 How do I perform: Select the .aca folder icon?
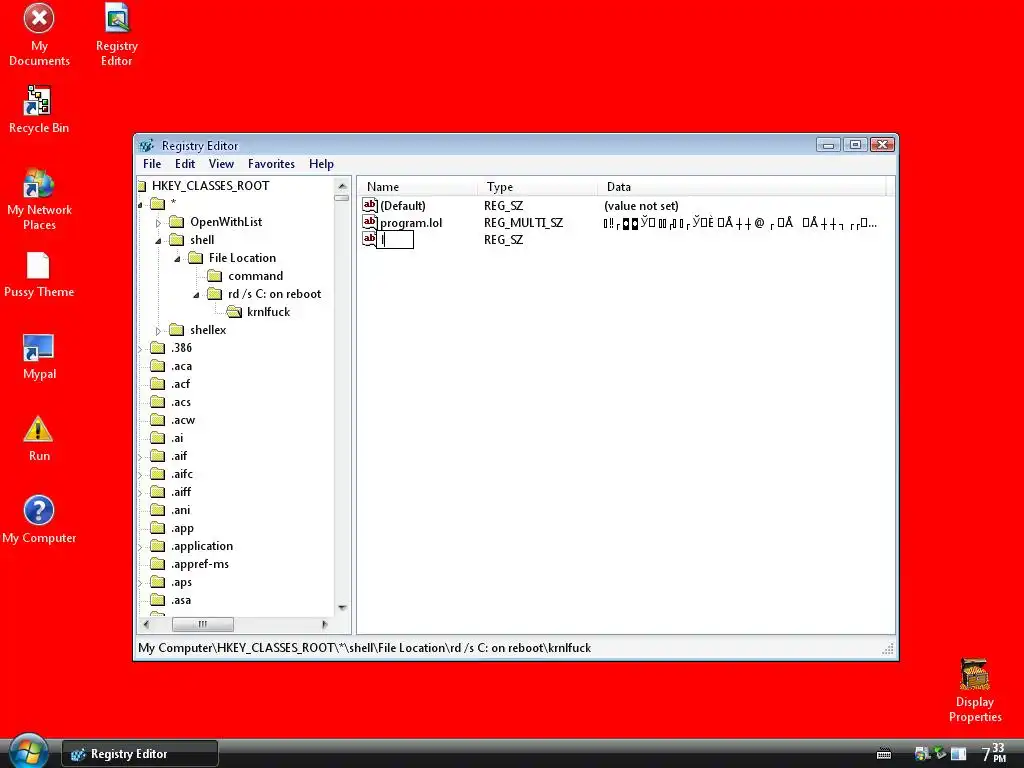coord(157,366)
